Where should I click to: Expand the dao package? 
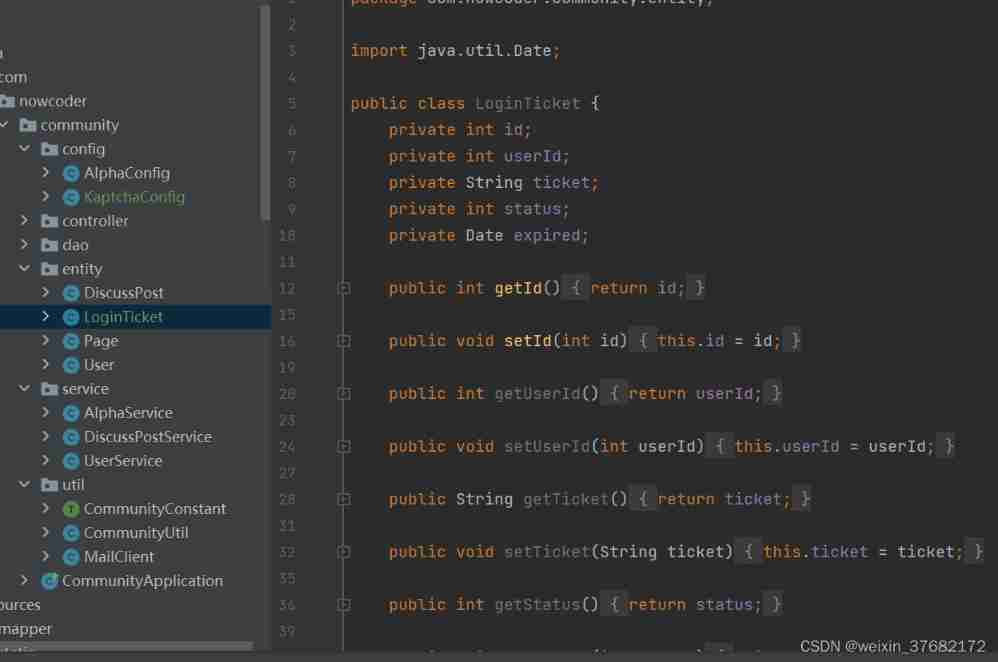point(25,245)
